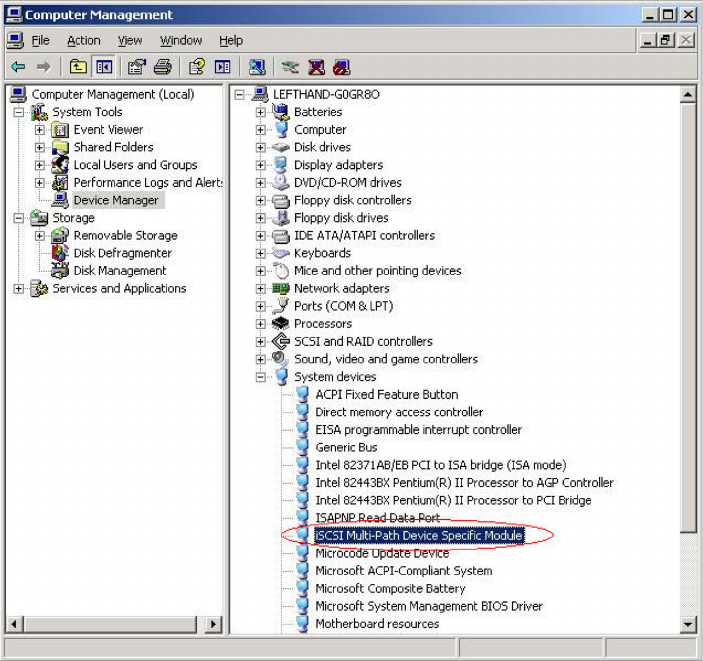703x661 pixels.
Task: Click Scan for hardware changes icon
Action: pos(258,67)
